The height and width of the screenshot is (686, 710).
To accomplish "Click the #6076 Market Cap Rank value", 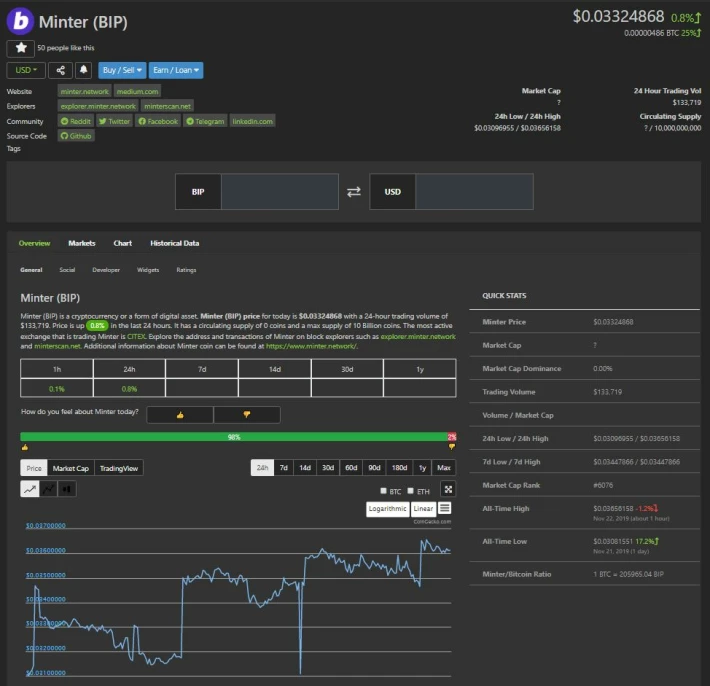I will pyautogui.click(x=603, y=485).
